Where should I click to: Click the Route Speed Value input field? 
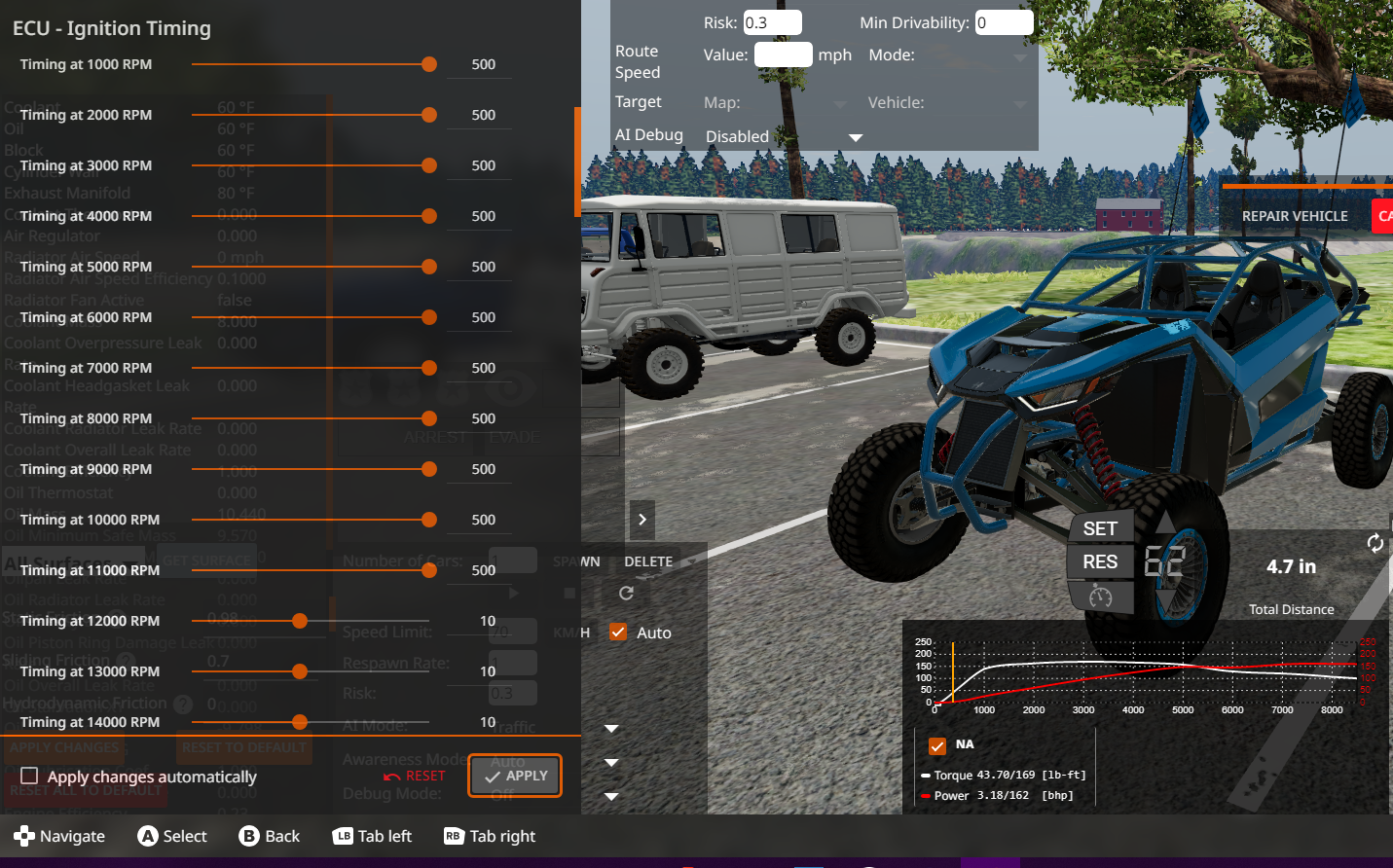[x=784, y=54]
